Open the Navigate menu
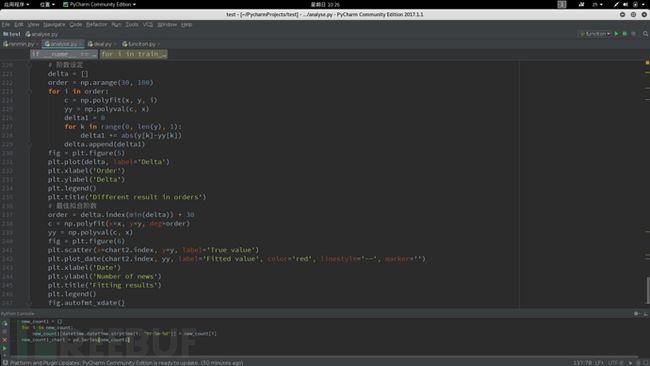 pyautogui.click(x=54, y=24)
